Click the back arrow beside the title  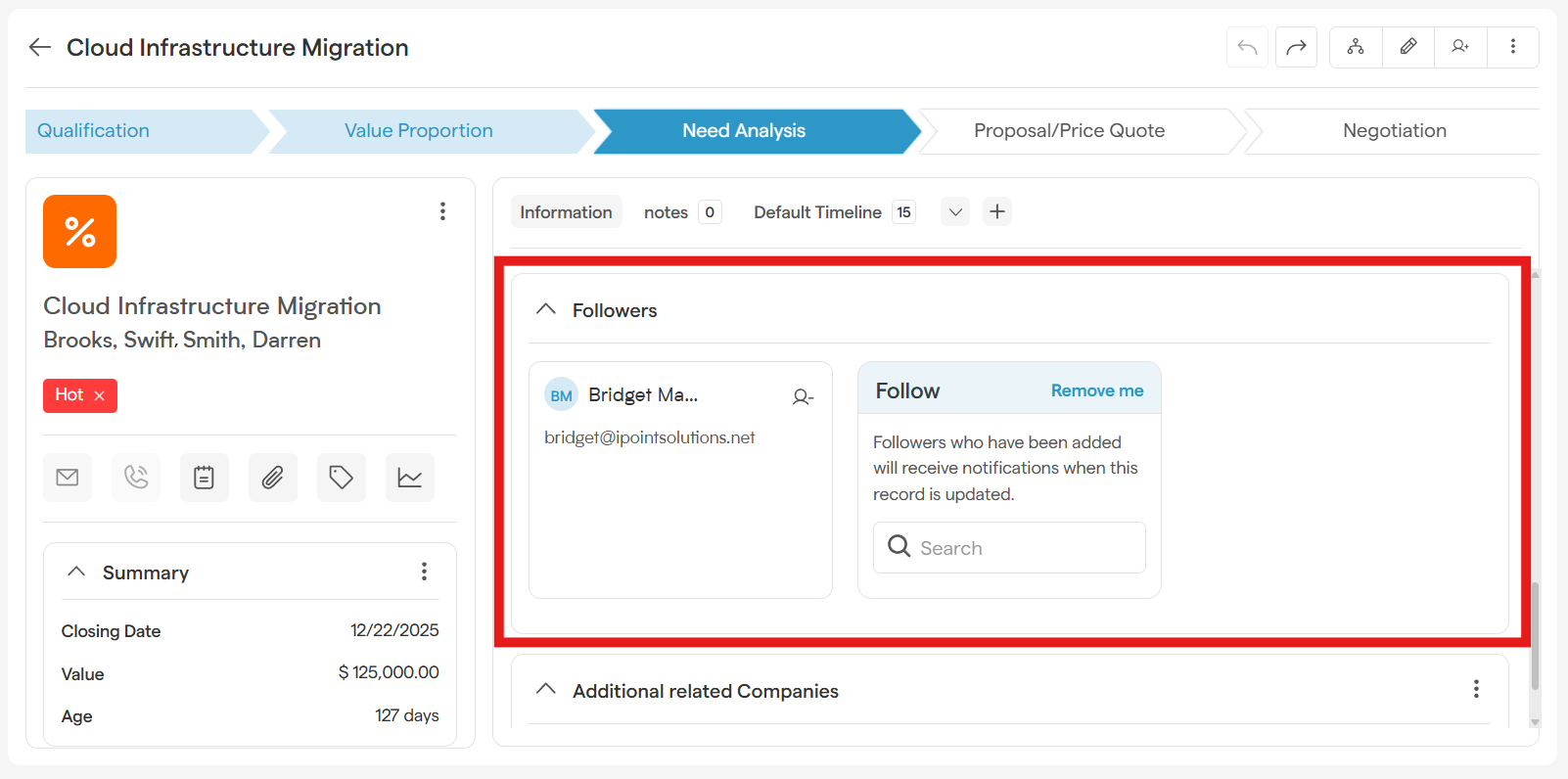pyautogui.click(x=39, y=47)
